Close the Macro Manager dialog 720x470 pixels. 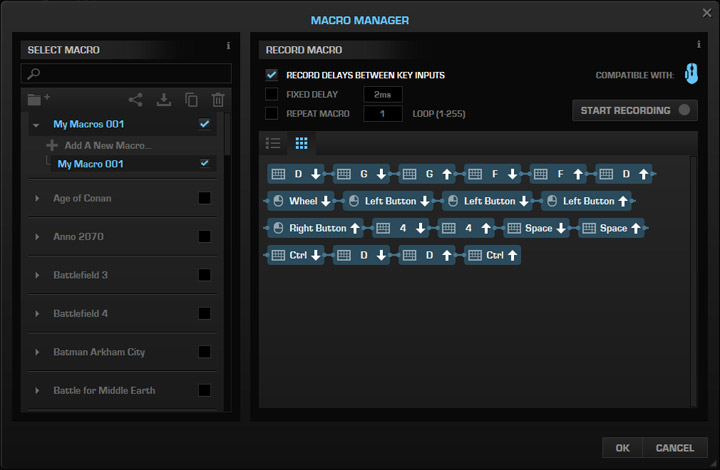707,13
